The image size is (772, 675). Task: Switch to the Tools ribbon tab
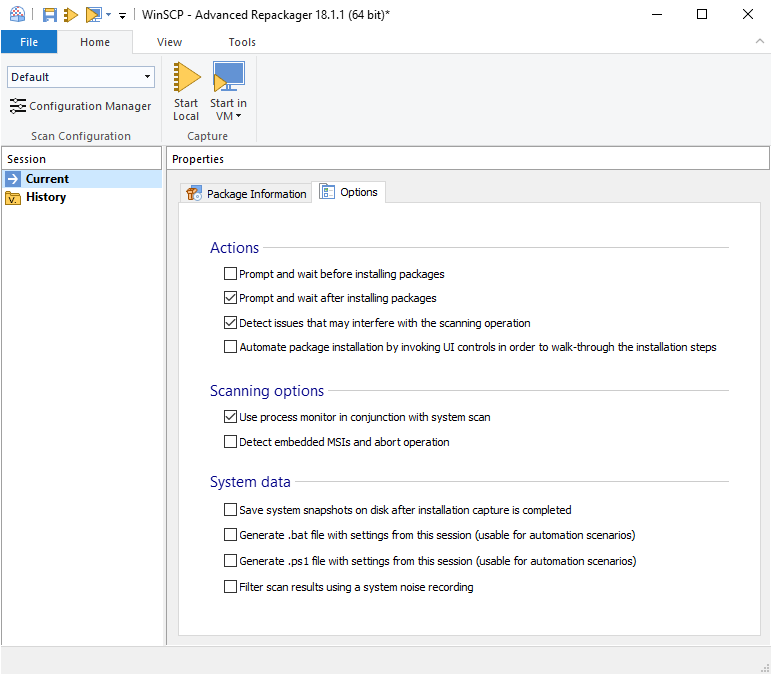(x=242, y=42)
